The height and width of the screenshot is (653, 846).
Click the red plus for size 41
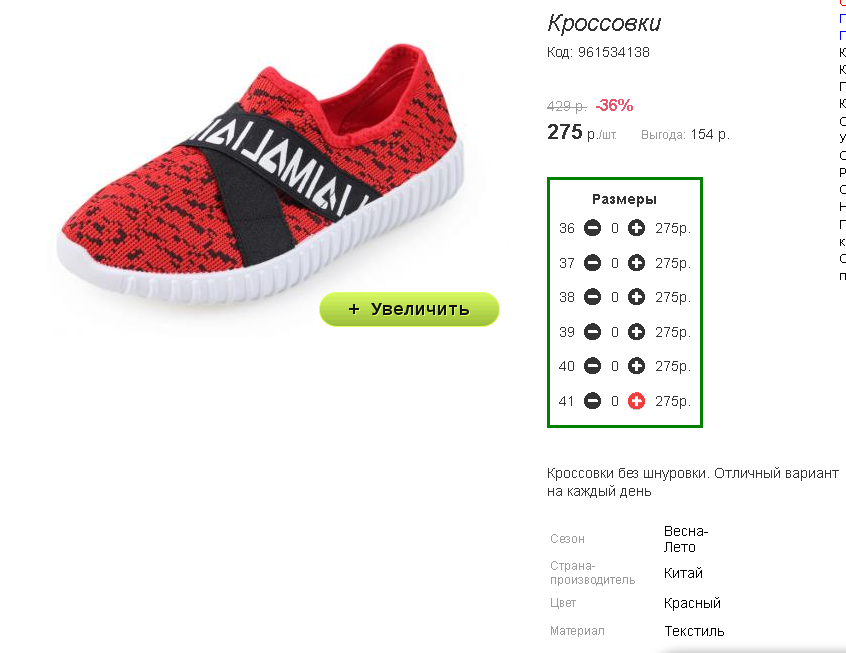636,401
